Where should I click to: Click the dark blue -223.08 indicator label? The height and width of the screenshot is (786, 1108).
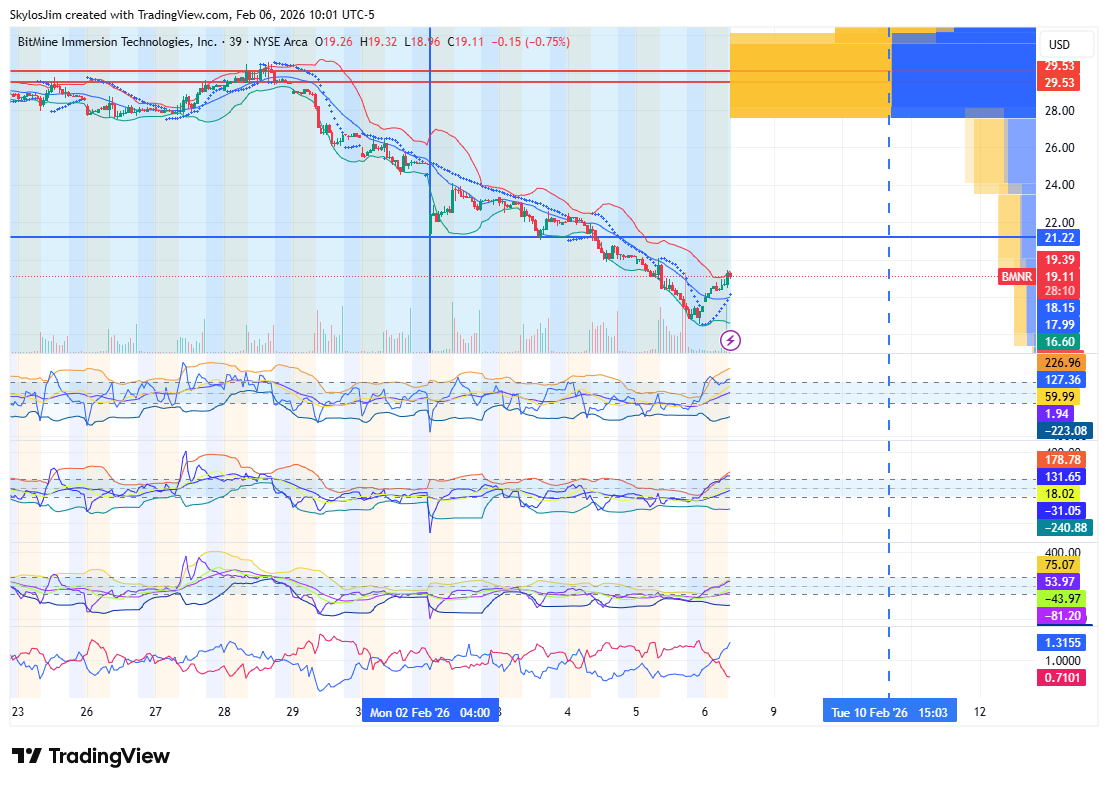(1064, 431)
